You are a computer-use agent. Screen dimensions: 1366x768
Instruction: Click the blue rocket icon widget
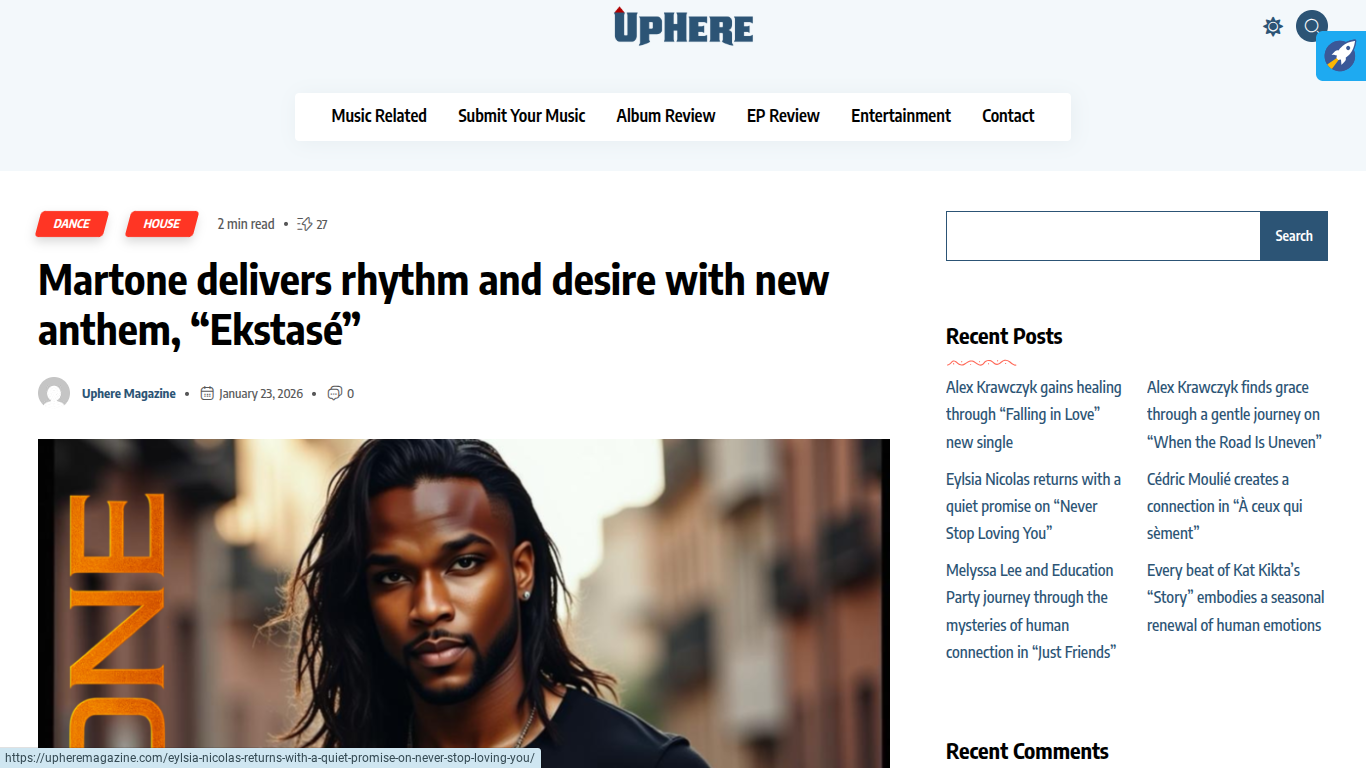(x=1341, y=55)
